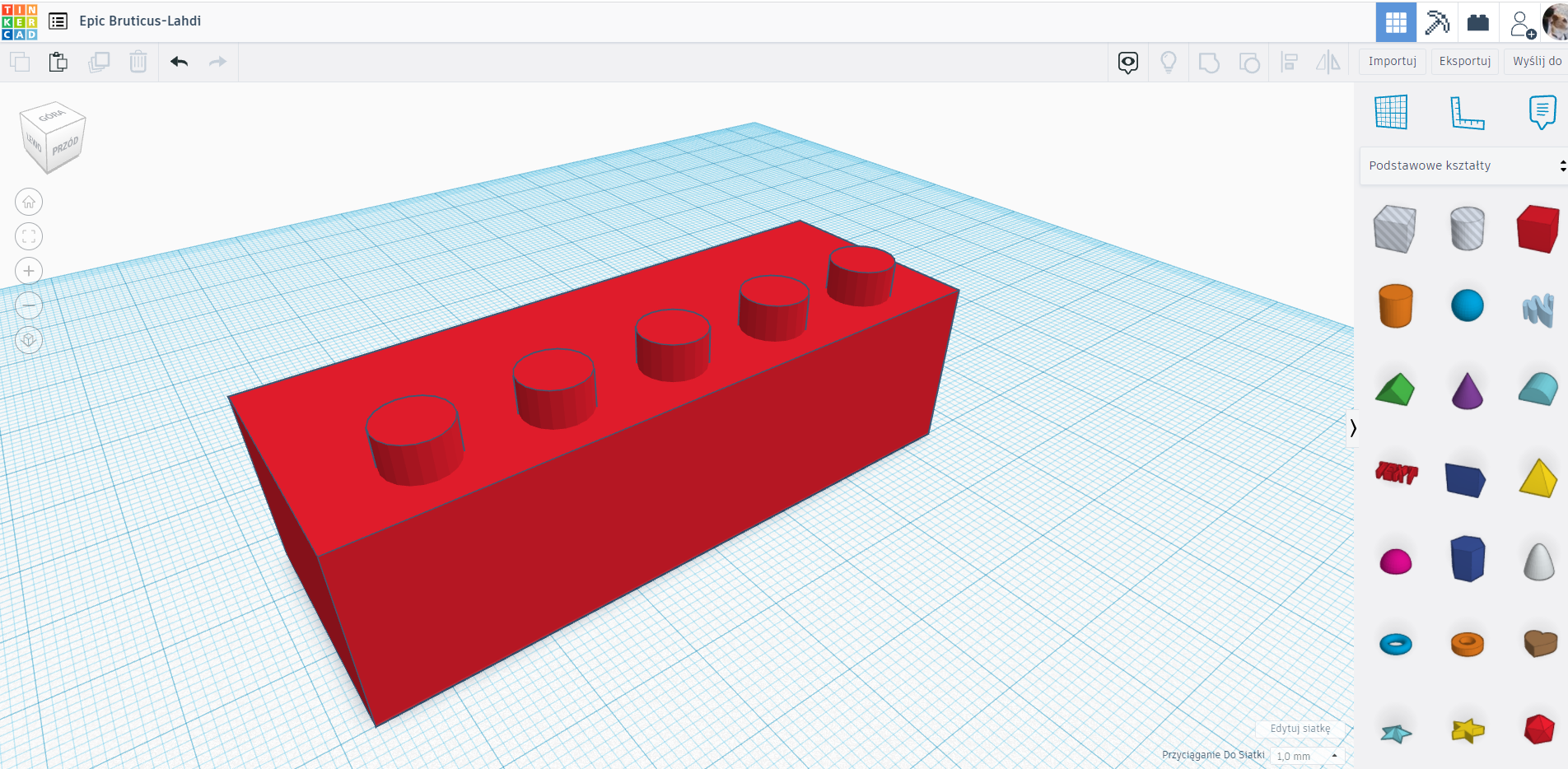This screenshot has height=769, width=1568.
Task: Pick the yellow Pyramid shape
Action: [x=1538, y=478]
